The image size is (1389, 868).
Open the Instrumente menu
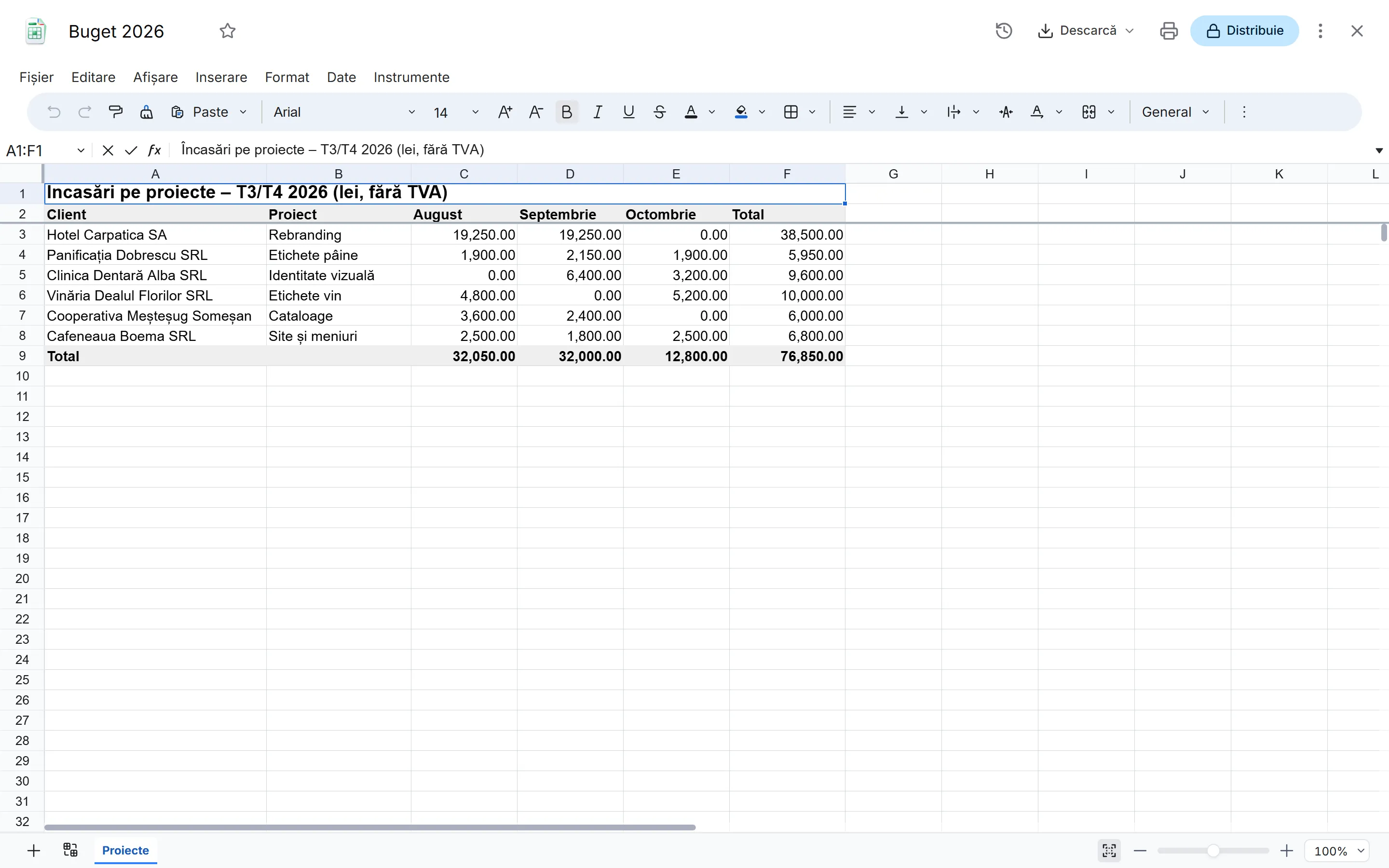click(x=411, y=77)
